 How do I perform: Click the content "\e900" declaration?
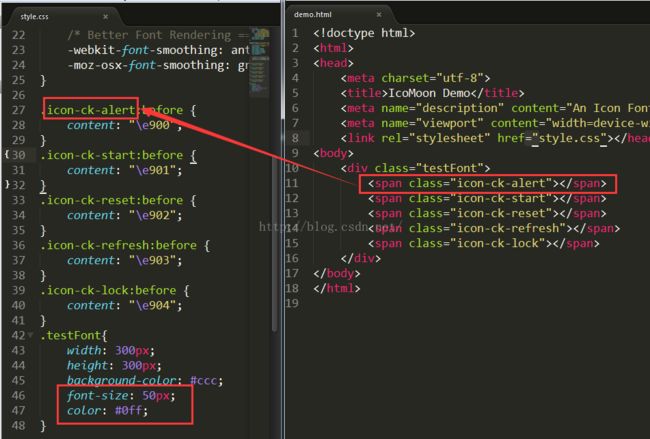124,125
